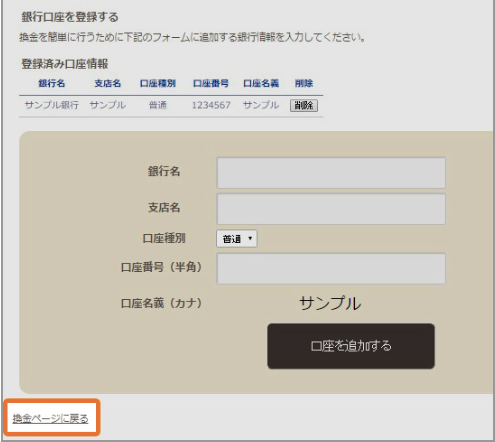
Task: Click the 口座番号（半角） input field
Action: [331, 268]
